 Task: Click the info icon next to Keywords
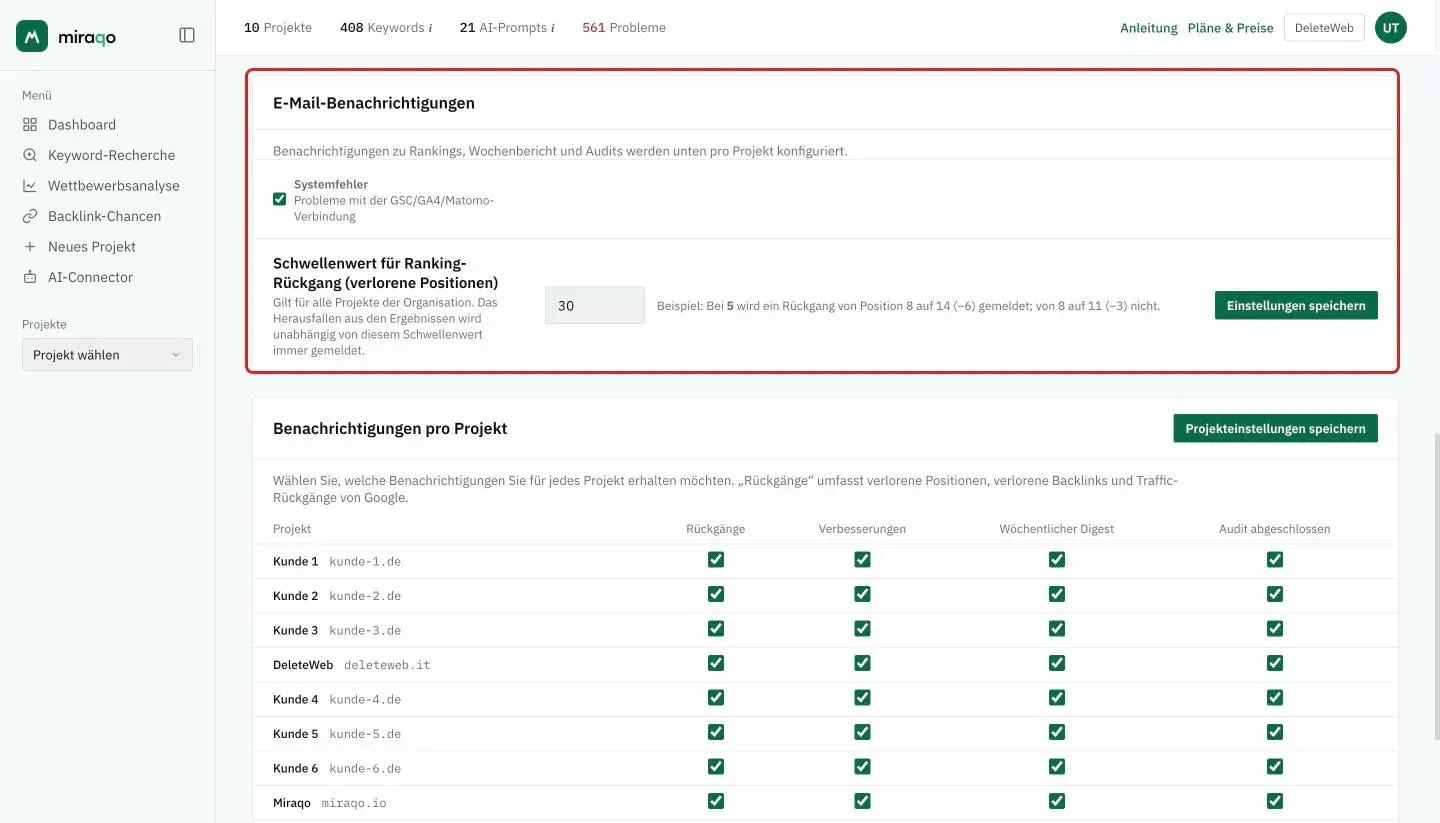[x=430, y=28]
